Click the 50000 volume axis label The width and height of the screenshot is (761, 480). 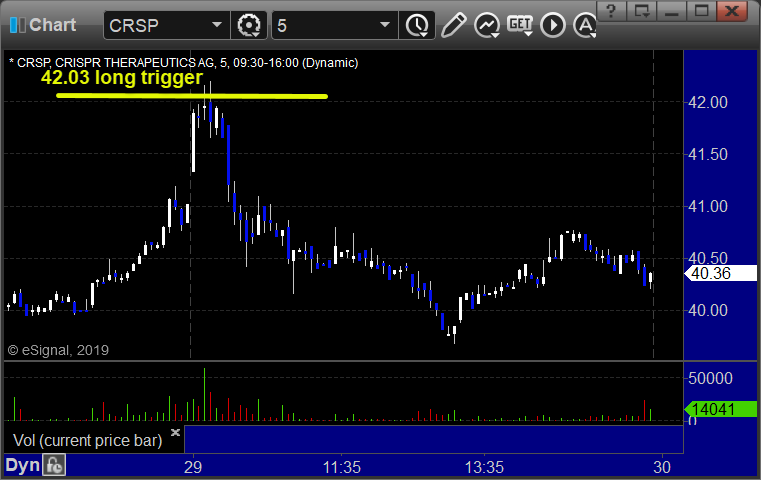click(x=710, y=378)
